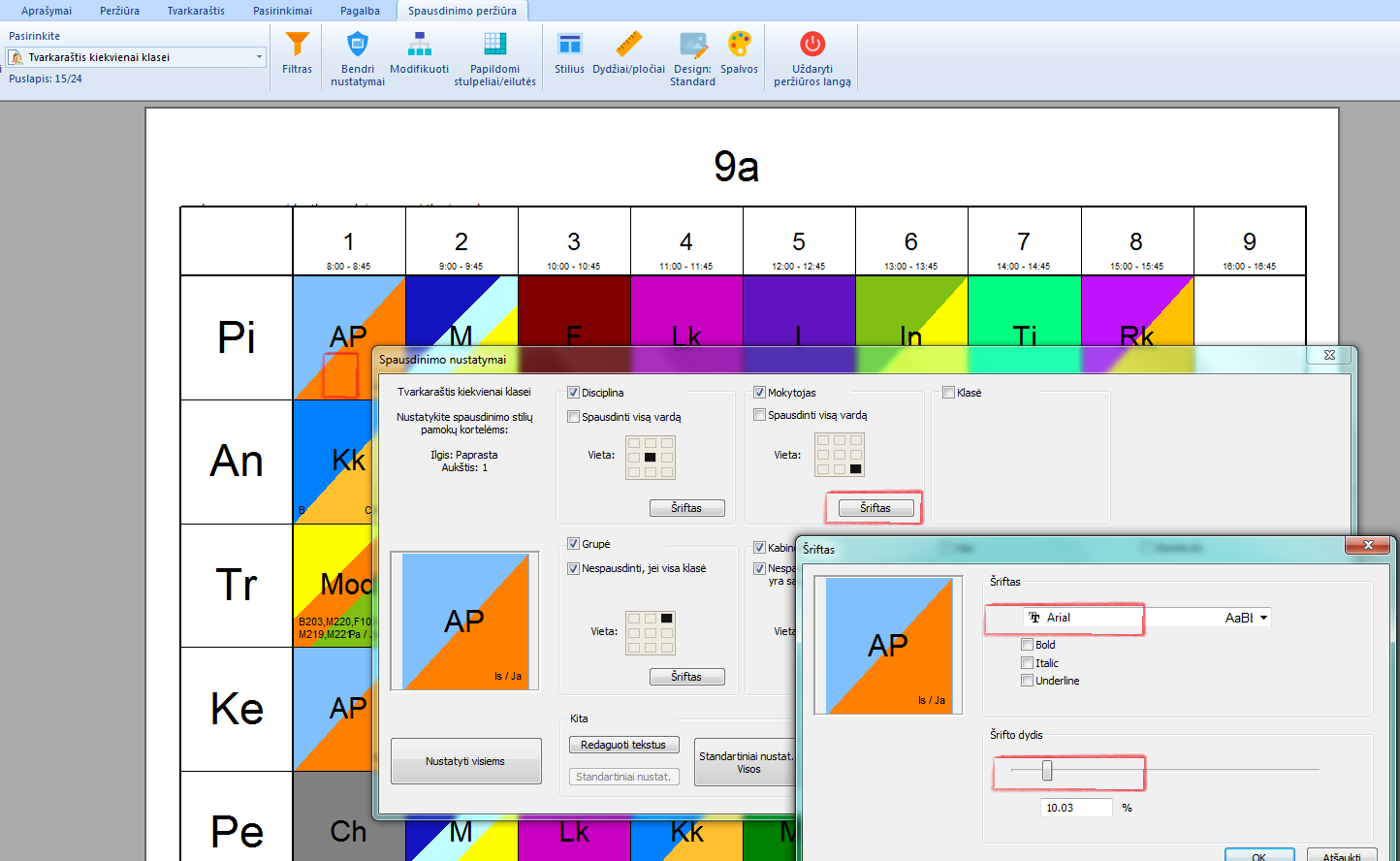The height and width of the screenshot is (861, 1400).
Task: Switch to the Tvarkaraštis tab
Action: tap(195, 11)
